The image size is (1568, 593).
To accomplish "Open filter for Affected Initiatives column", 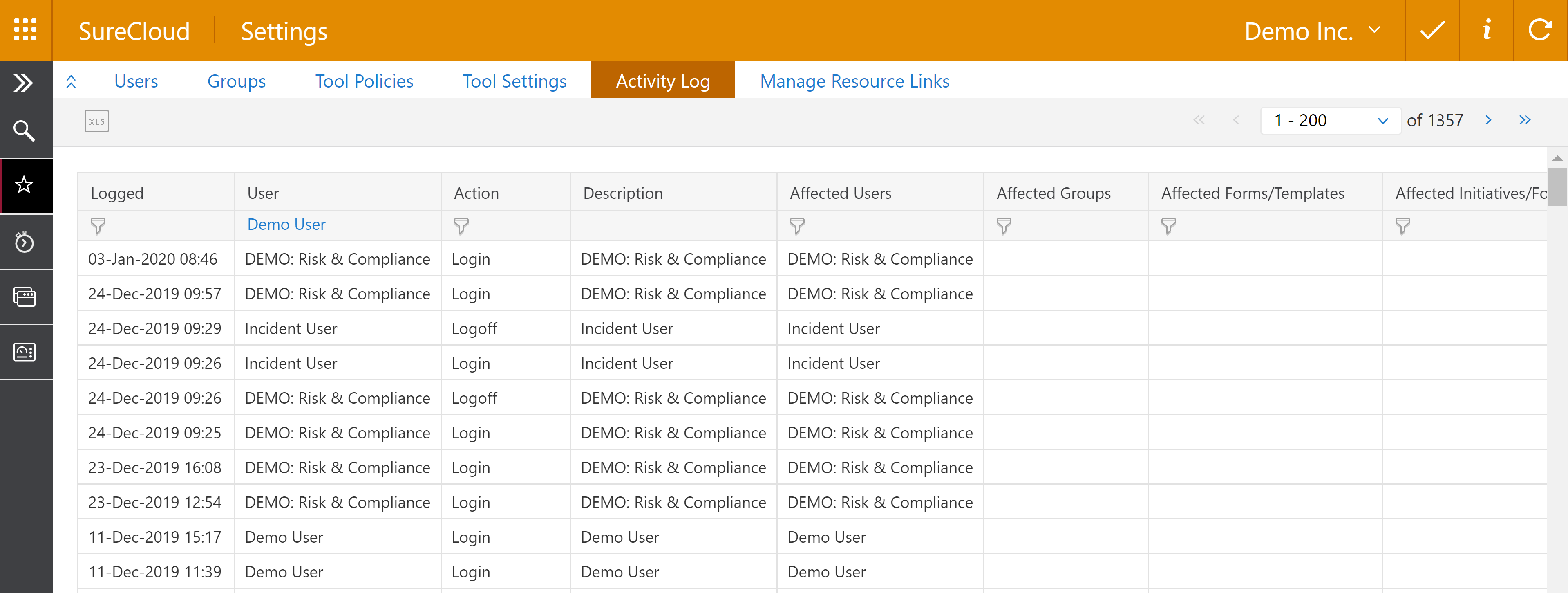I will click(x=1403, y=226).
